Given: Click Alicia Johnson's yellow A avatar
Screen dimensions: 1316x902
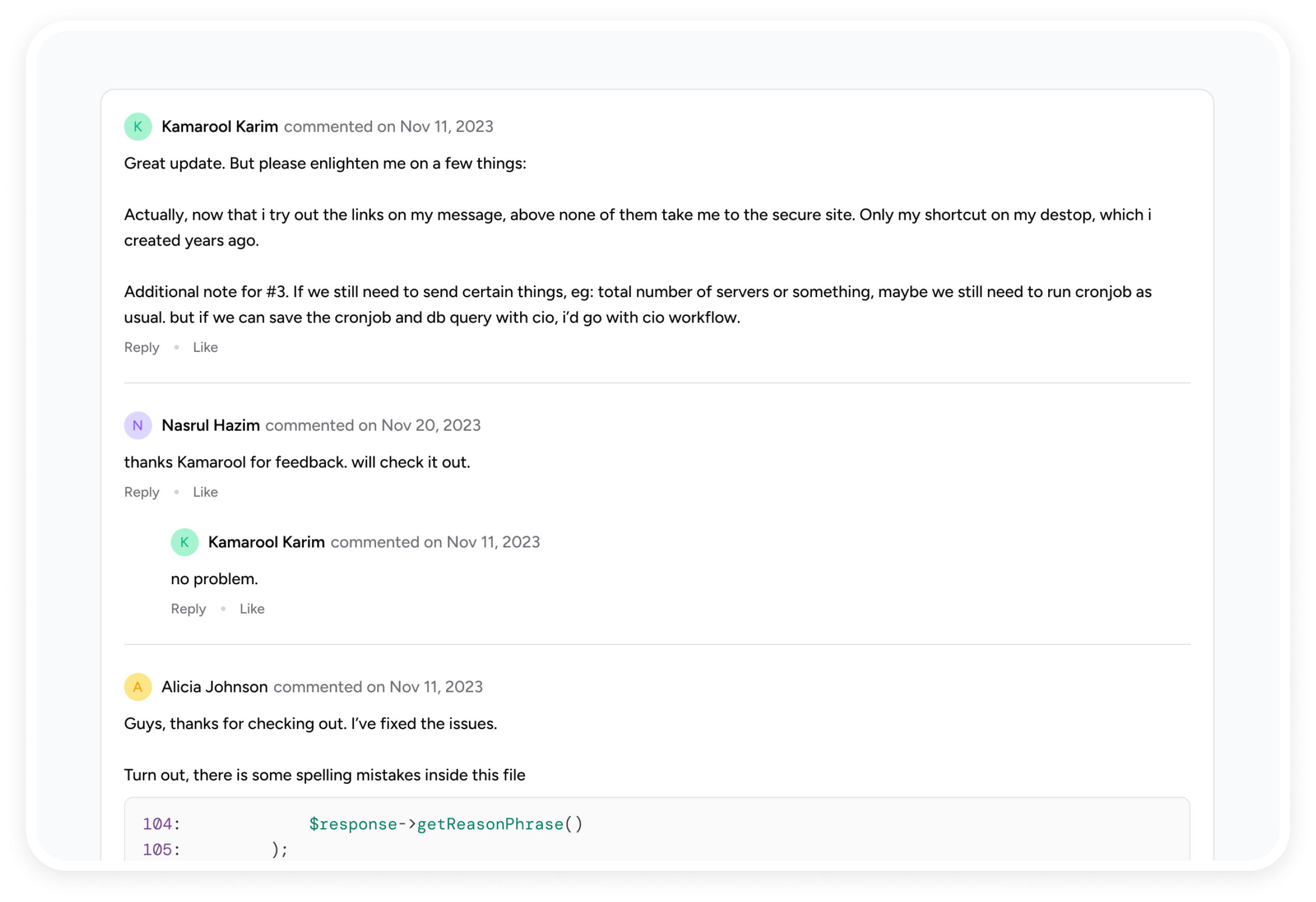Looking at the screenshot, I should coord(138,687).
